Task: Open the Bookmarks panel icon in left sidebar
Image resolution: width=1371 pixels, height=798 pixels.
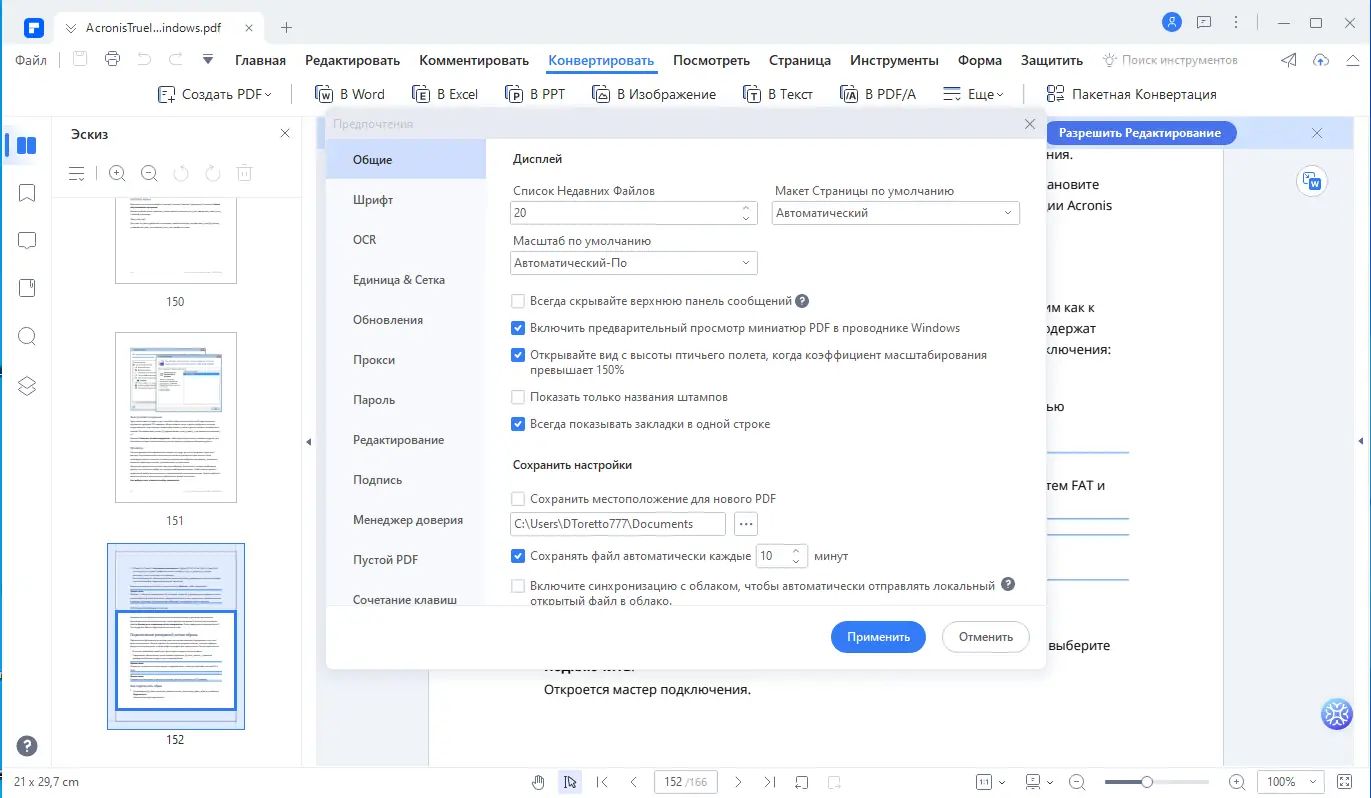Action: coord(27,193)
